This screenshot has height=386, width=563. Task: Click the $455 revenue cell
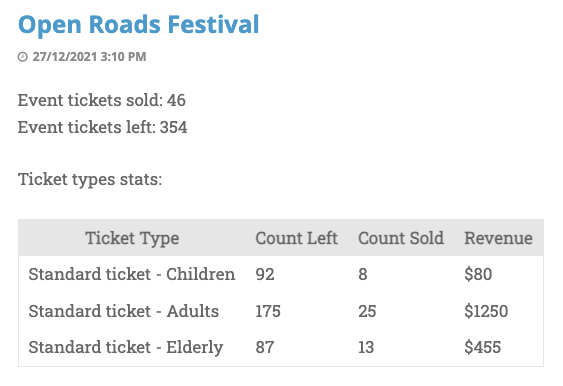482,347
